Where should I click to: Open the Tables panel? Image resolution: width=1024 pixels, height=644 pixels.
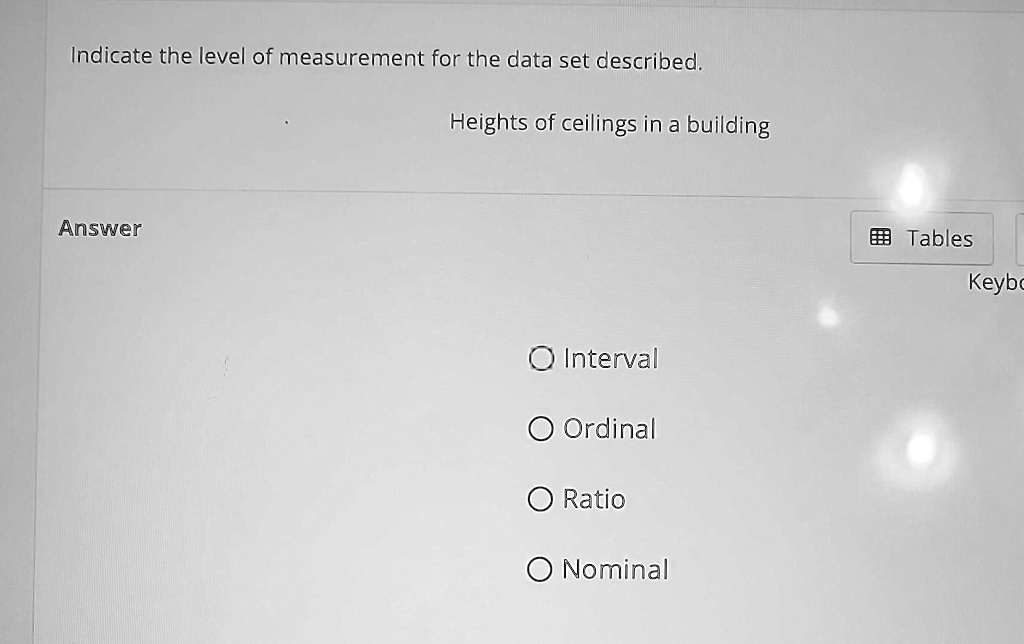click(921, 237)
